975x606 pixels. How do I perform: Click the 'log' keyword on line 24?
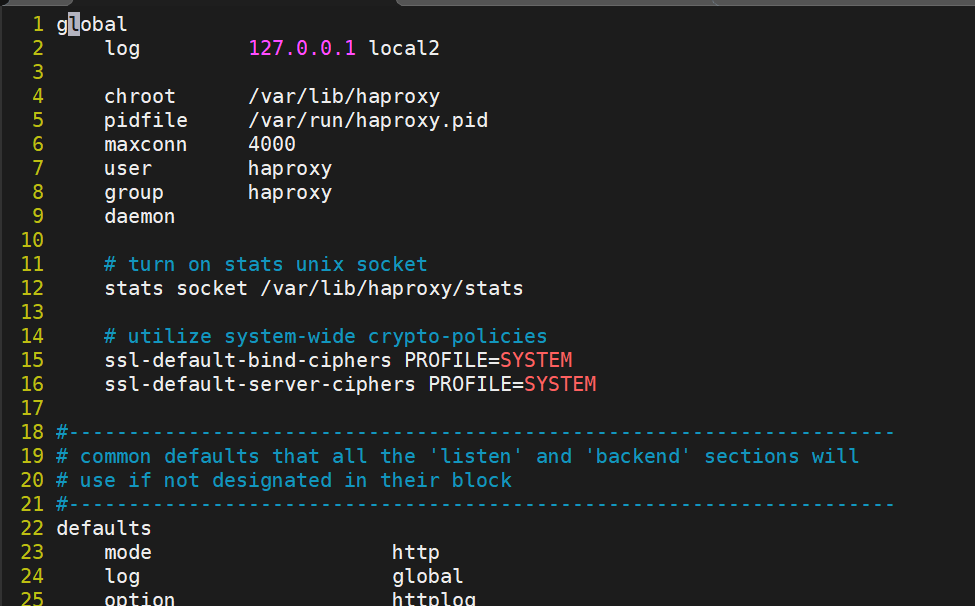point(122,576)
